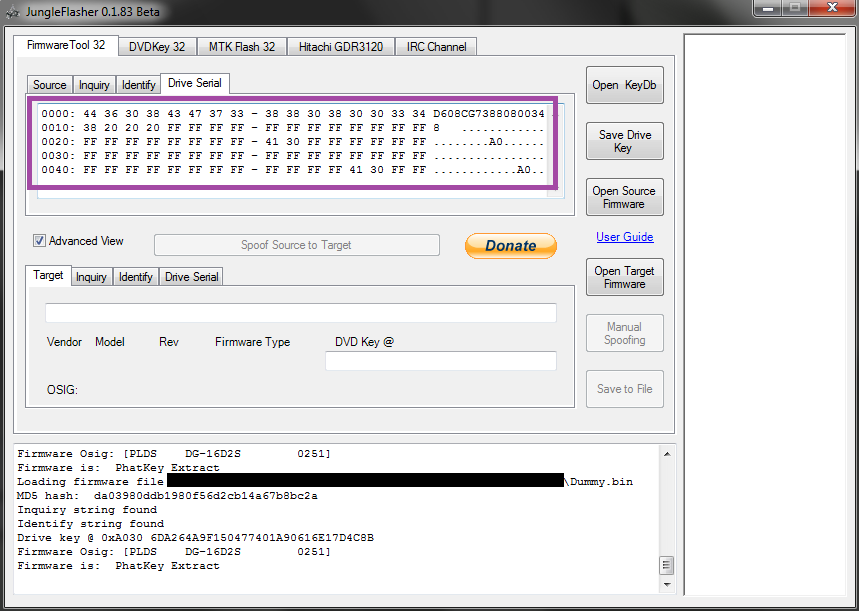859x611 pixels.
Task: Click the PayPal Donate button
Action: 511,245
